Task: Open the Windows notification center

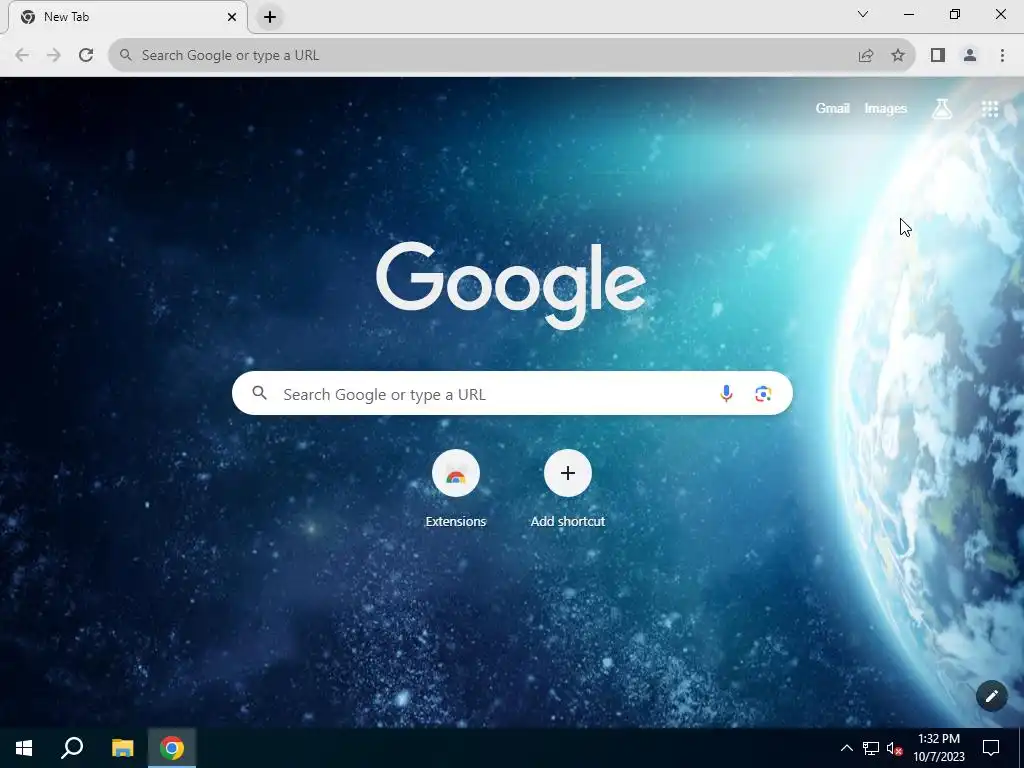Action: (x=991, y=748)
